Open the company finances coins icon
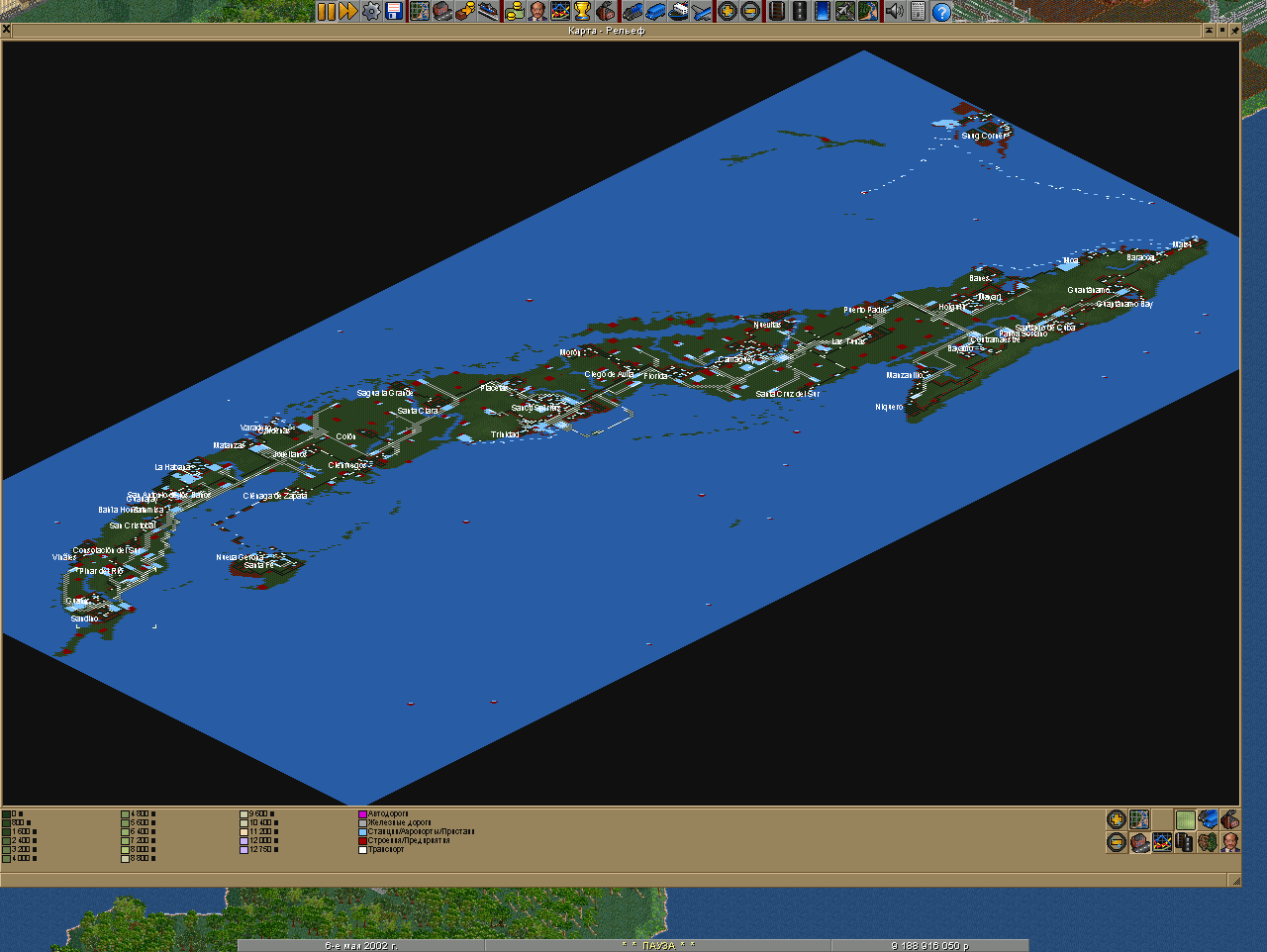 pos(514,11)
